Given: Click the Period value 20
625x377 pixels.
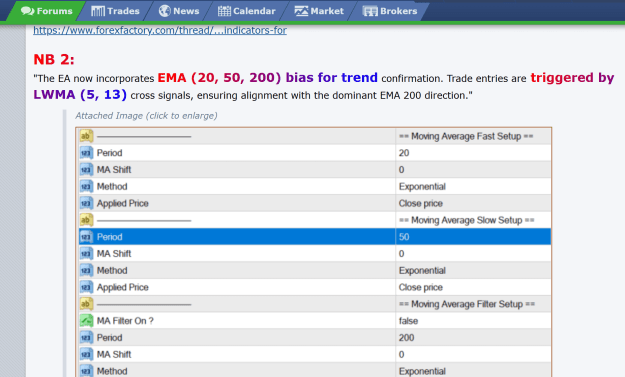Looking at the screenshot, I should coord(404,153).
